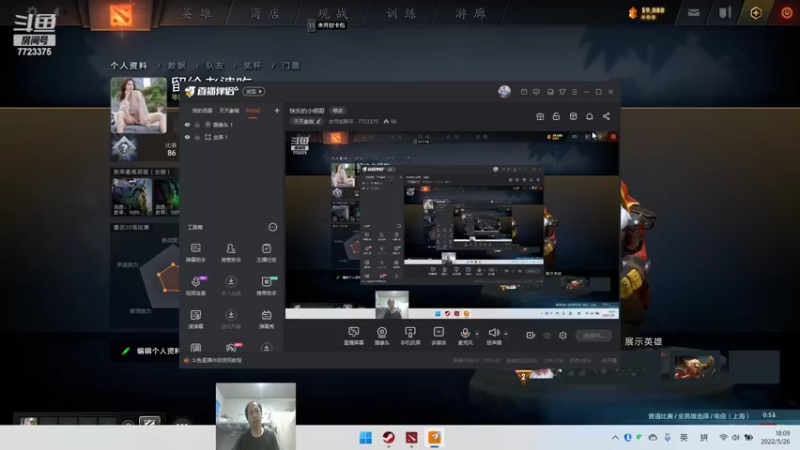
Task: Click the start streaming button at bottom right
Action: [593, 335]
